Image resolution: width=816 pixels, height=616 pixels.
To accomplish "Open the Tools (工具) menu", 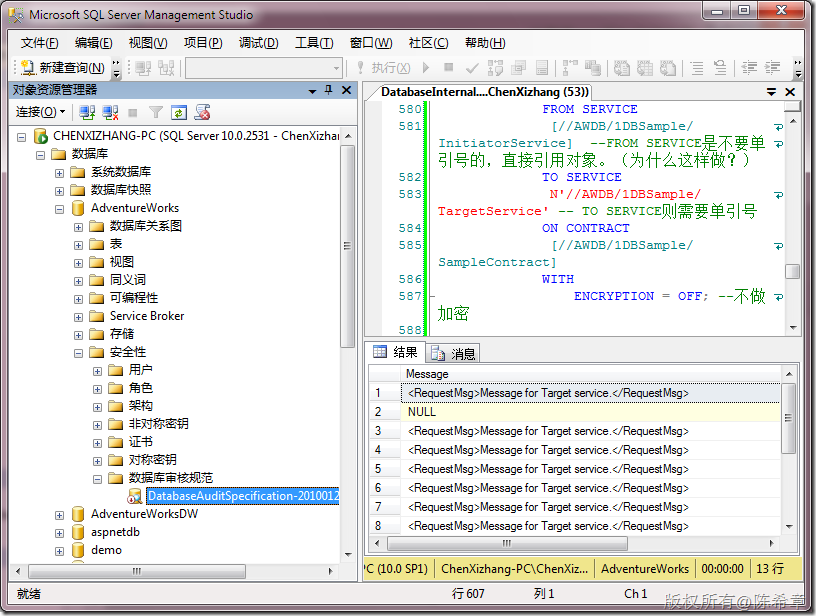I will tap(314, 43).
